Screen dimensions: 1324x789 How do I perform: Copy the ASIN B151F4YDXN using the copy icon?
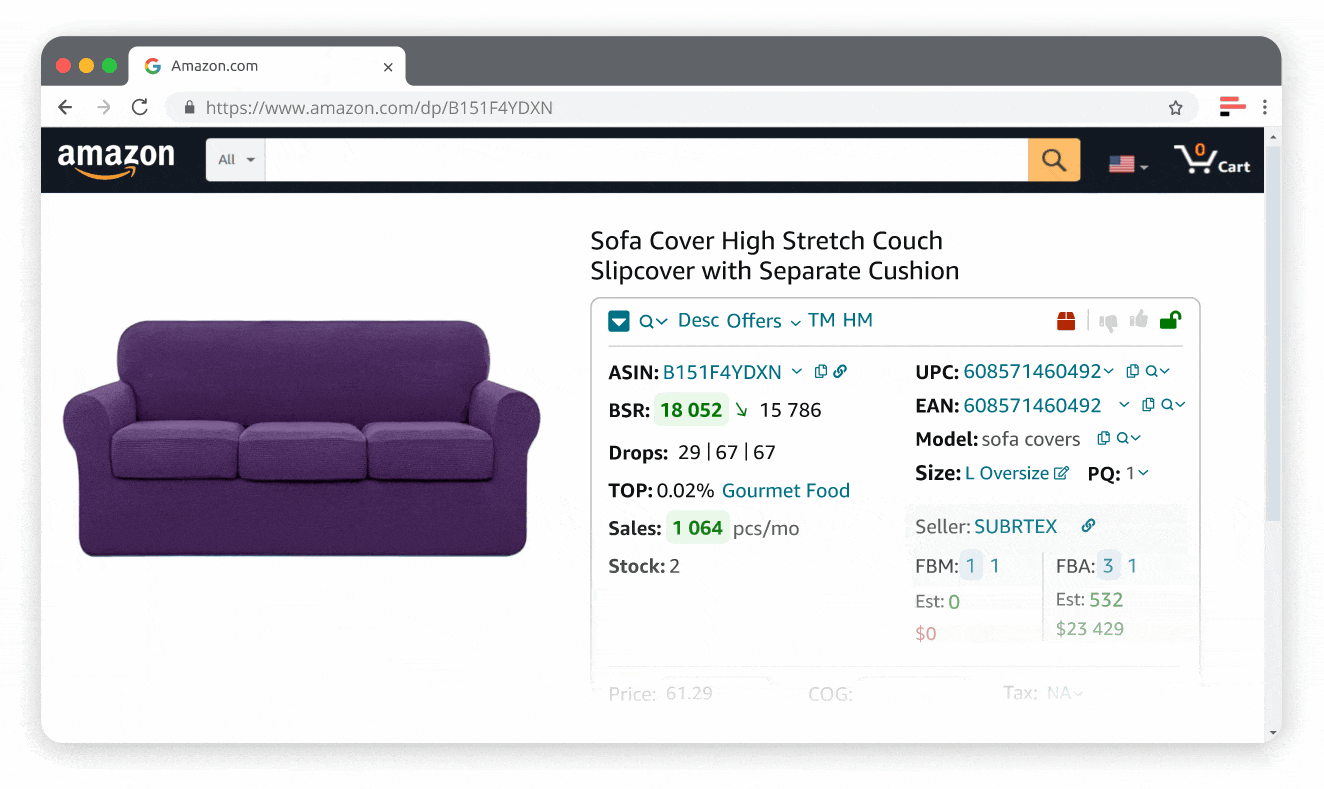coord(822,371)
